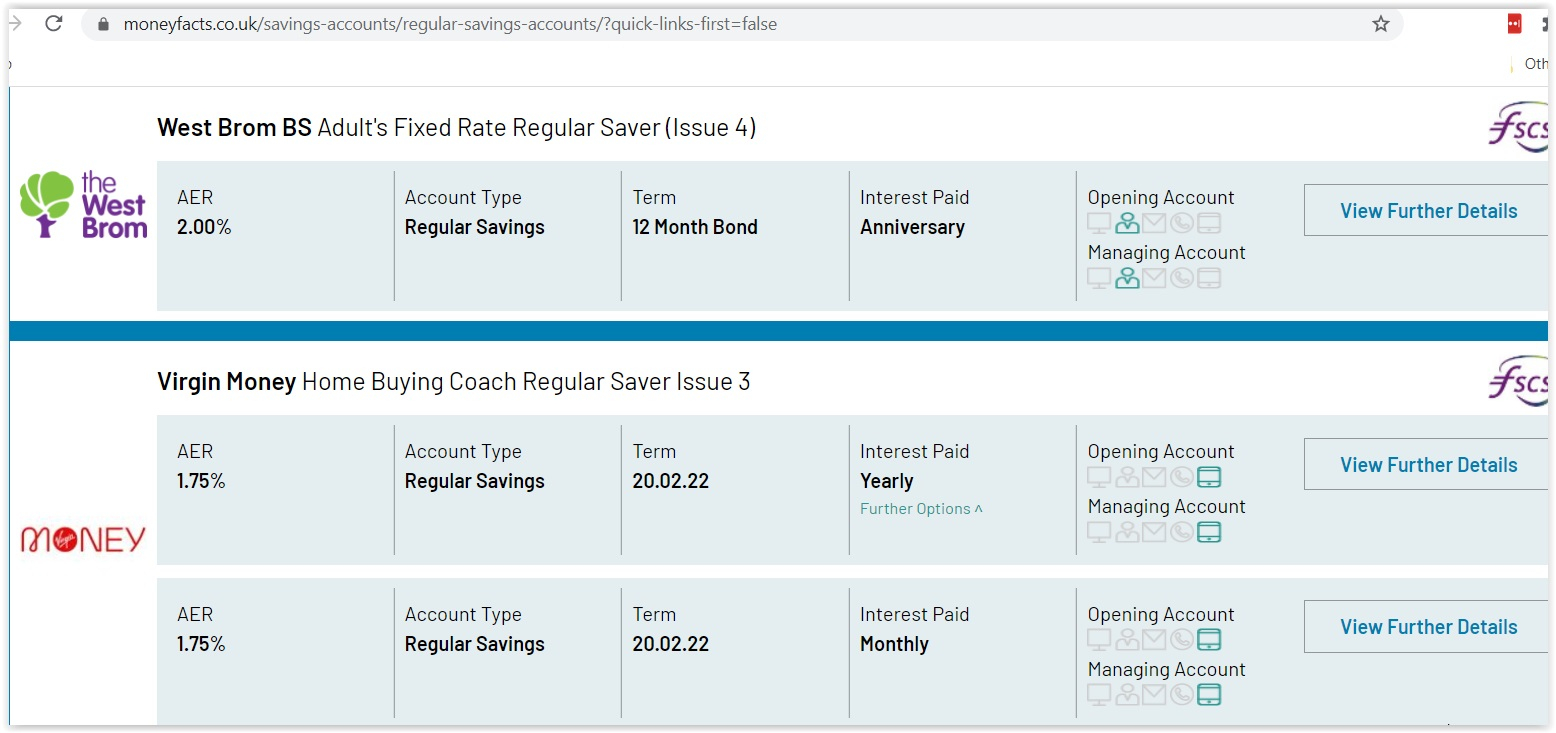Select 1.75% AER in the Yearly row
The height and width of the screenshot is (733, 1556).
tap(201, 481)
